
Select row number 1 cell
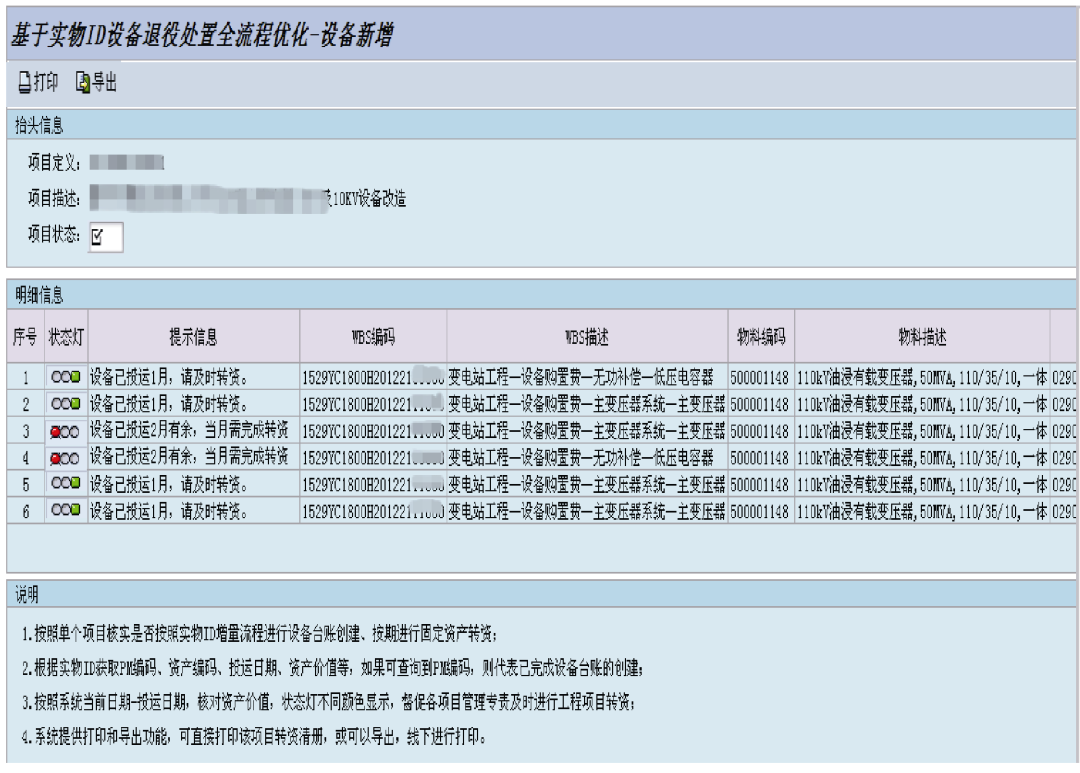tap(25, 378)
